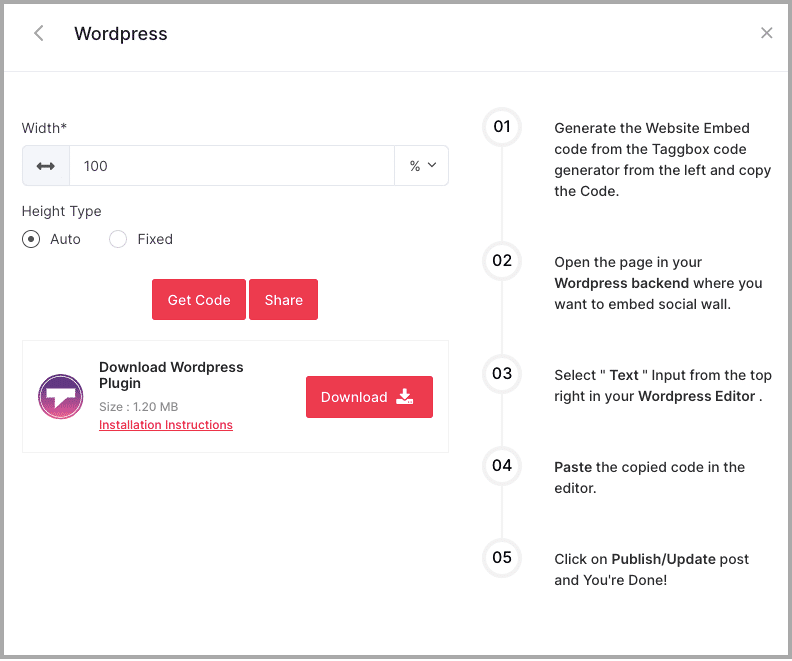Viewport: 792px width, 661px height.
Task: Click the Wordpress dialog title
Action: 121,34
